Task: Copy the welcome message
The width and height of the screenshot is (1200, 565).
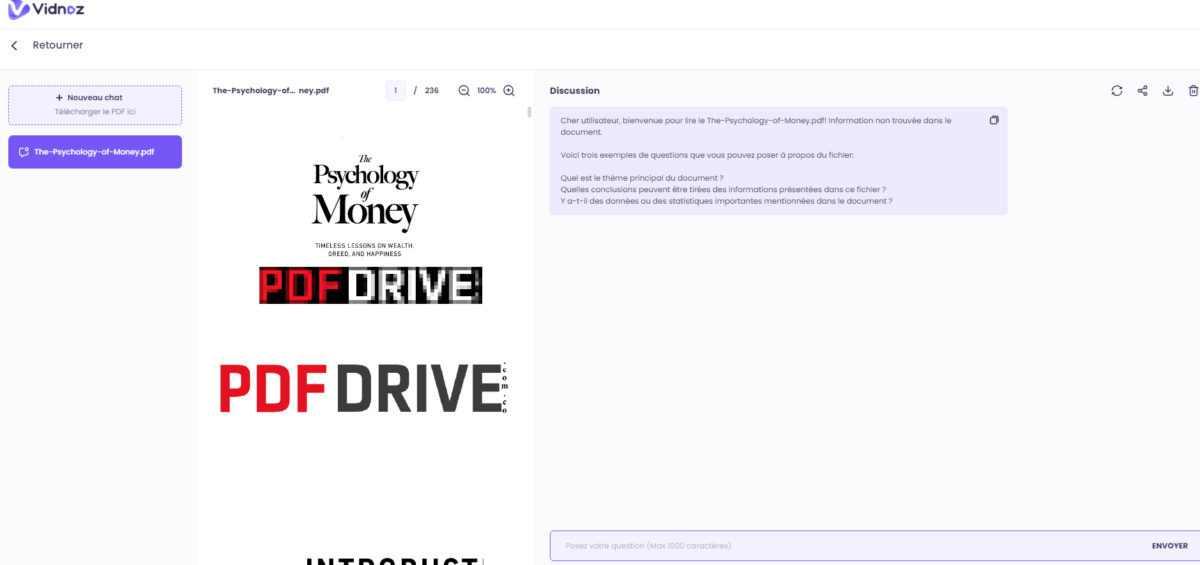Action: (x=994, y=120)
